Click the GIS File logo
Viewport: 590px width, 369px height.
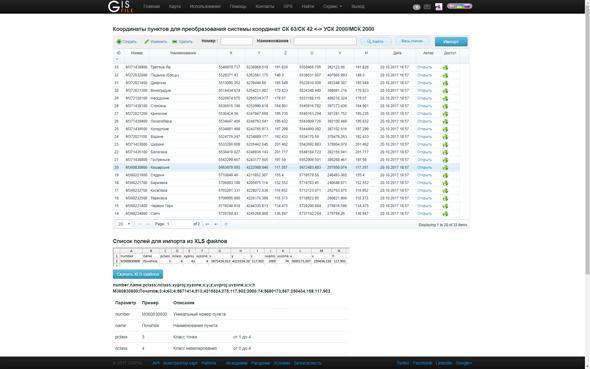[x=120, y=6]
